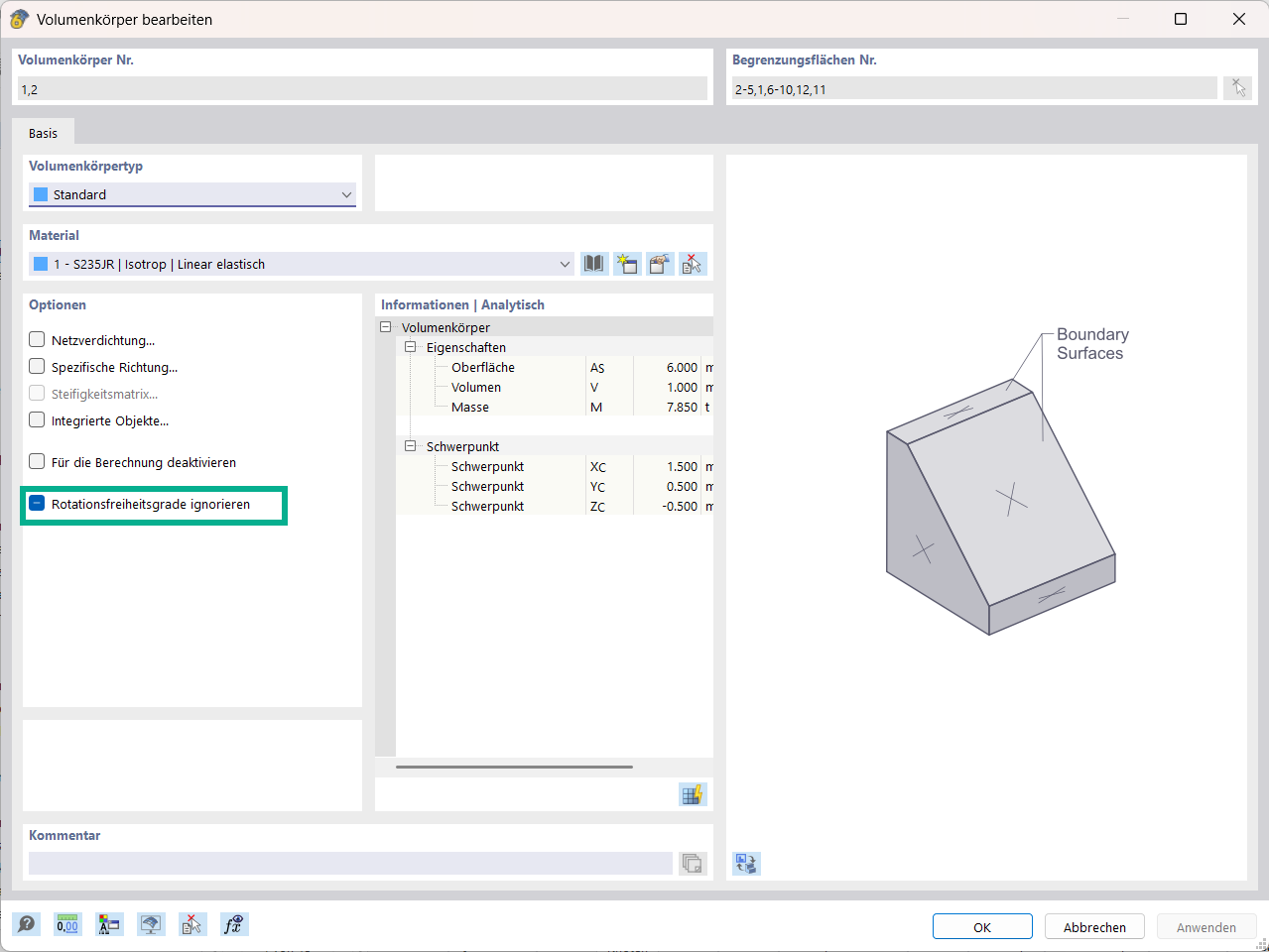1269x952 pixels.
Task: Open the material library book icon
Action: tap(593, 264)
